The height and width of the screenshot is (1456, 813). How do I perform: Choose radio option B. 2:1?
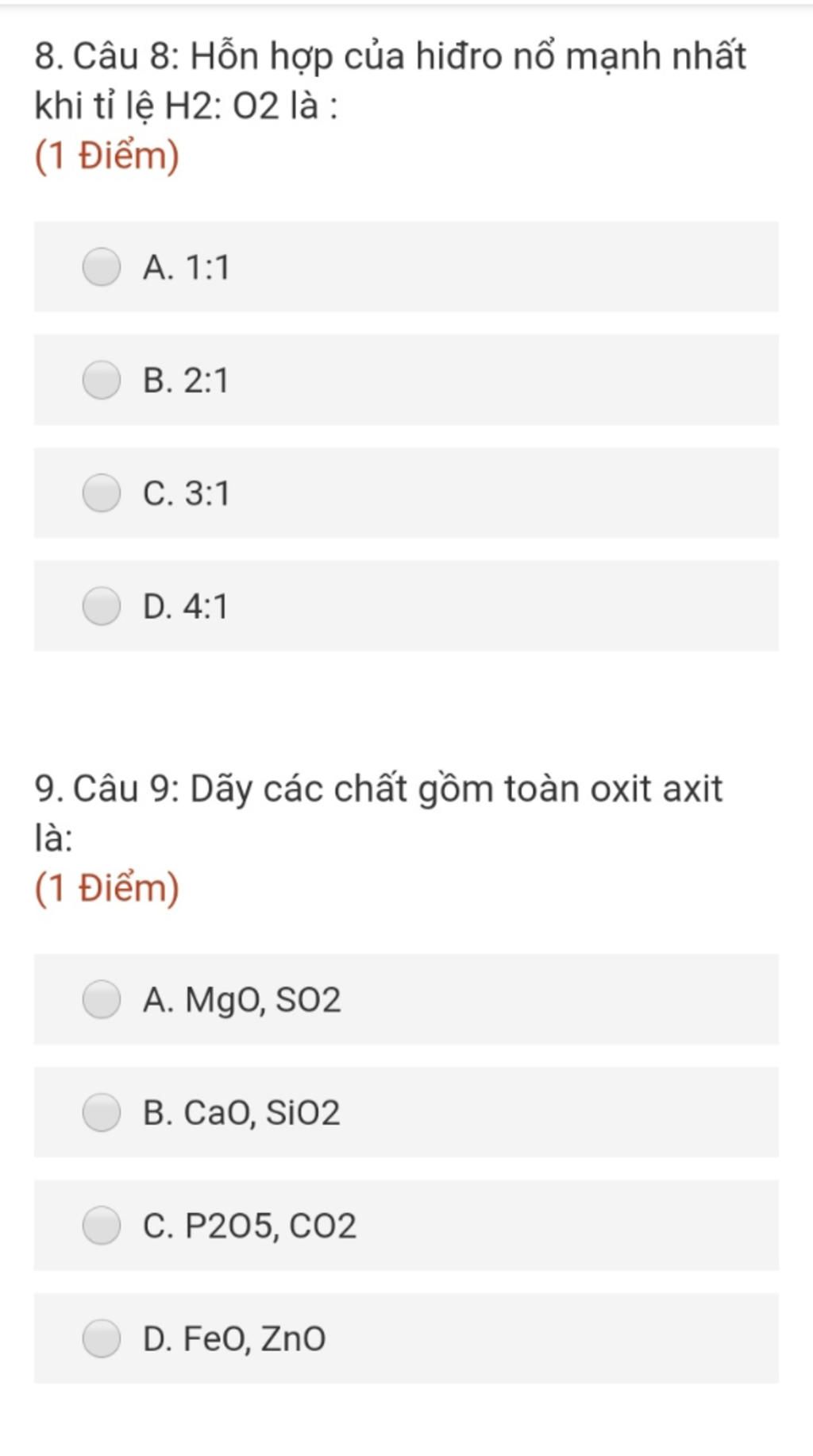click(x=102, y=380)
